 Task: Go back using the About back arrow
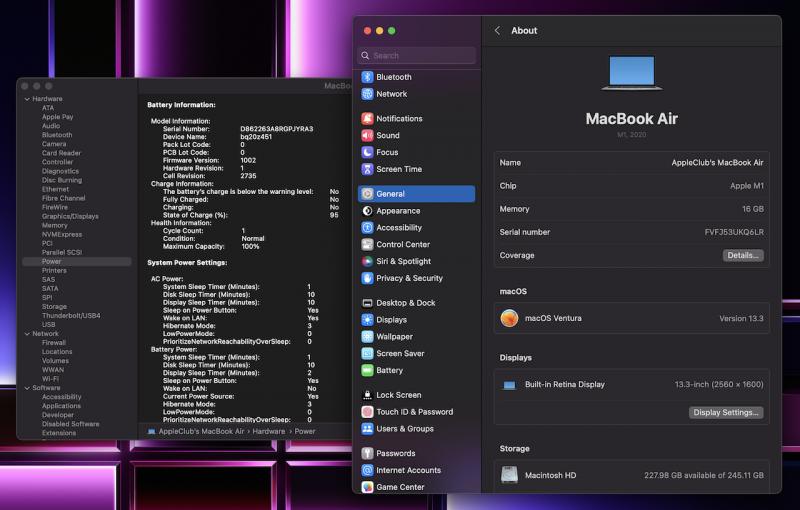pyautogui.click(x=497, y=31)
